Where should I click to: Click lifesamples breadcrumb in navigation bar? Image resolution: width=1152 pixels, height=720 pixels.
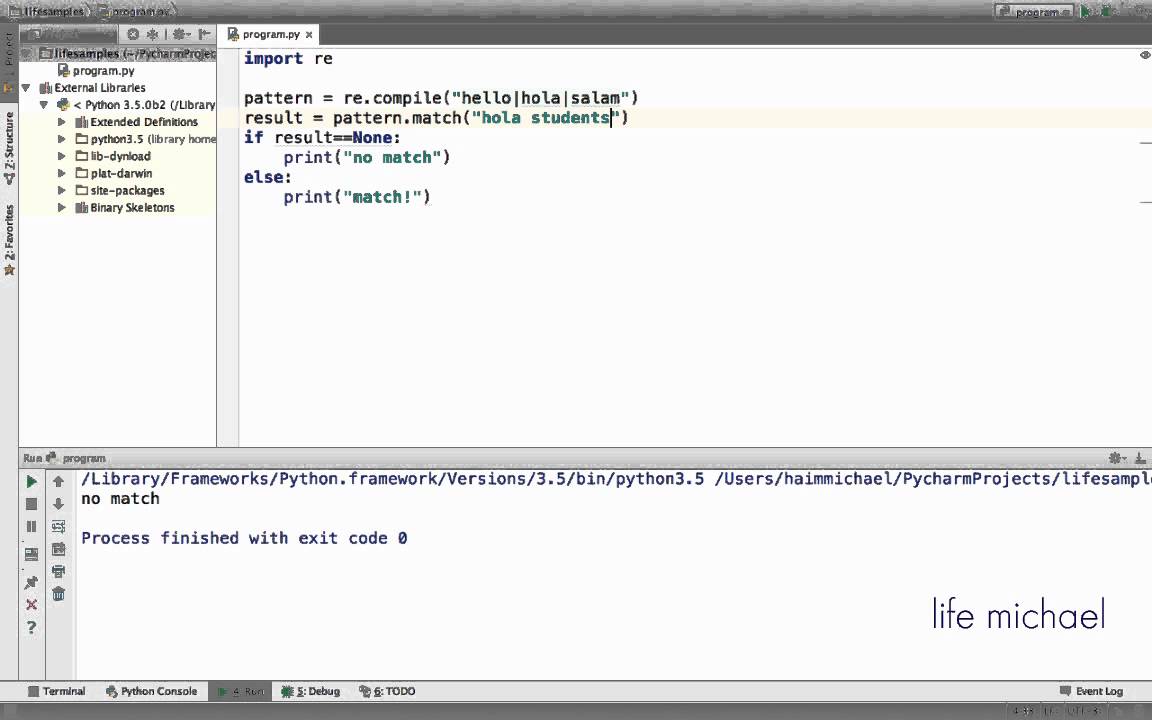click(47, 12)
